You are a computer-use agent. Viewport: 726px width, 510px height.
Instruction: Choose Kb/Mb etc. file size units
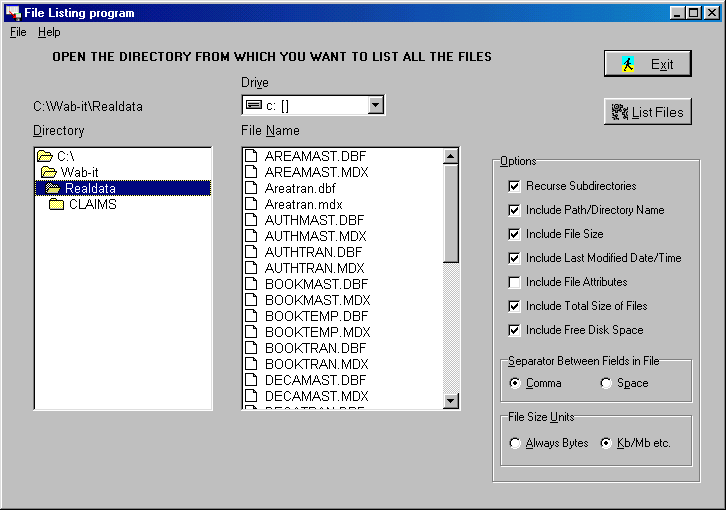(x=606, y=443)
